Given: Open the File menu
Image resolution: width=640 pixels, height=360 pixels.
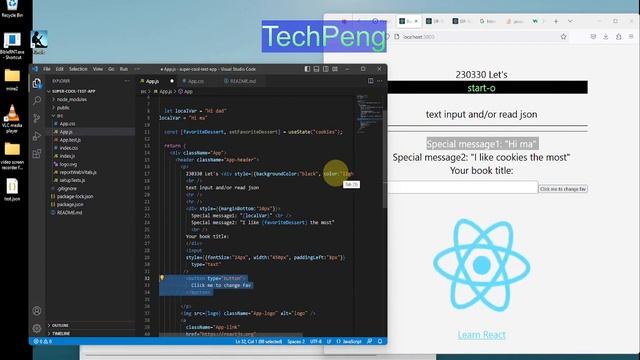Looking at the screenshot, I should coord(47,69).
